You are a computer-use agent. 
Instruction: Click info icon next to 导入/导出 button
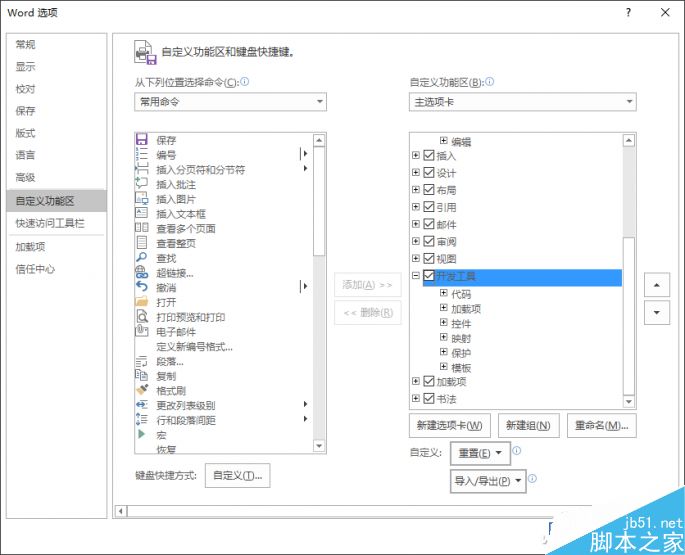(x=532, y=479)
